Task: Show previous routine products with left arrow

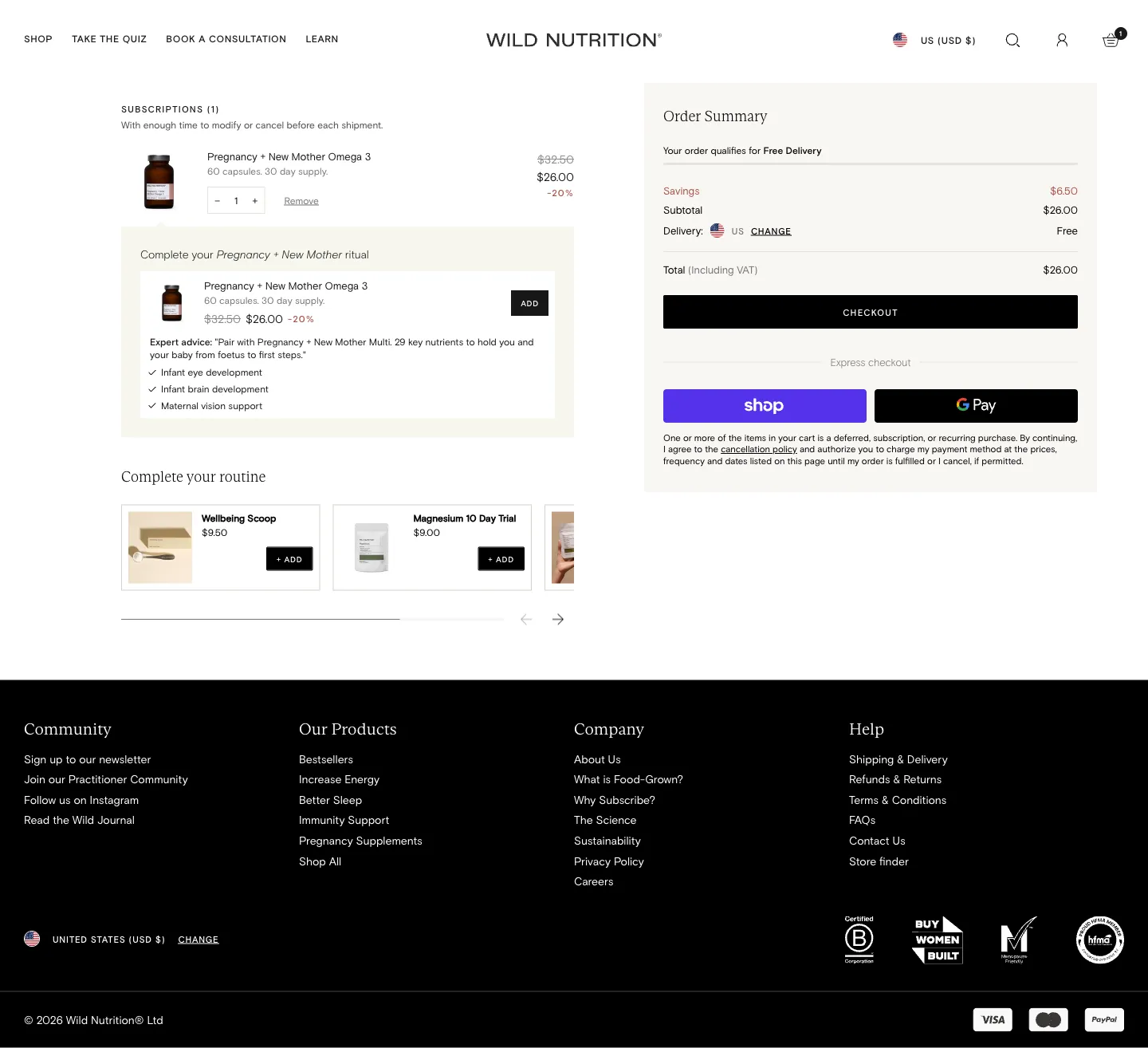Action: point(526,619)
